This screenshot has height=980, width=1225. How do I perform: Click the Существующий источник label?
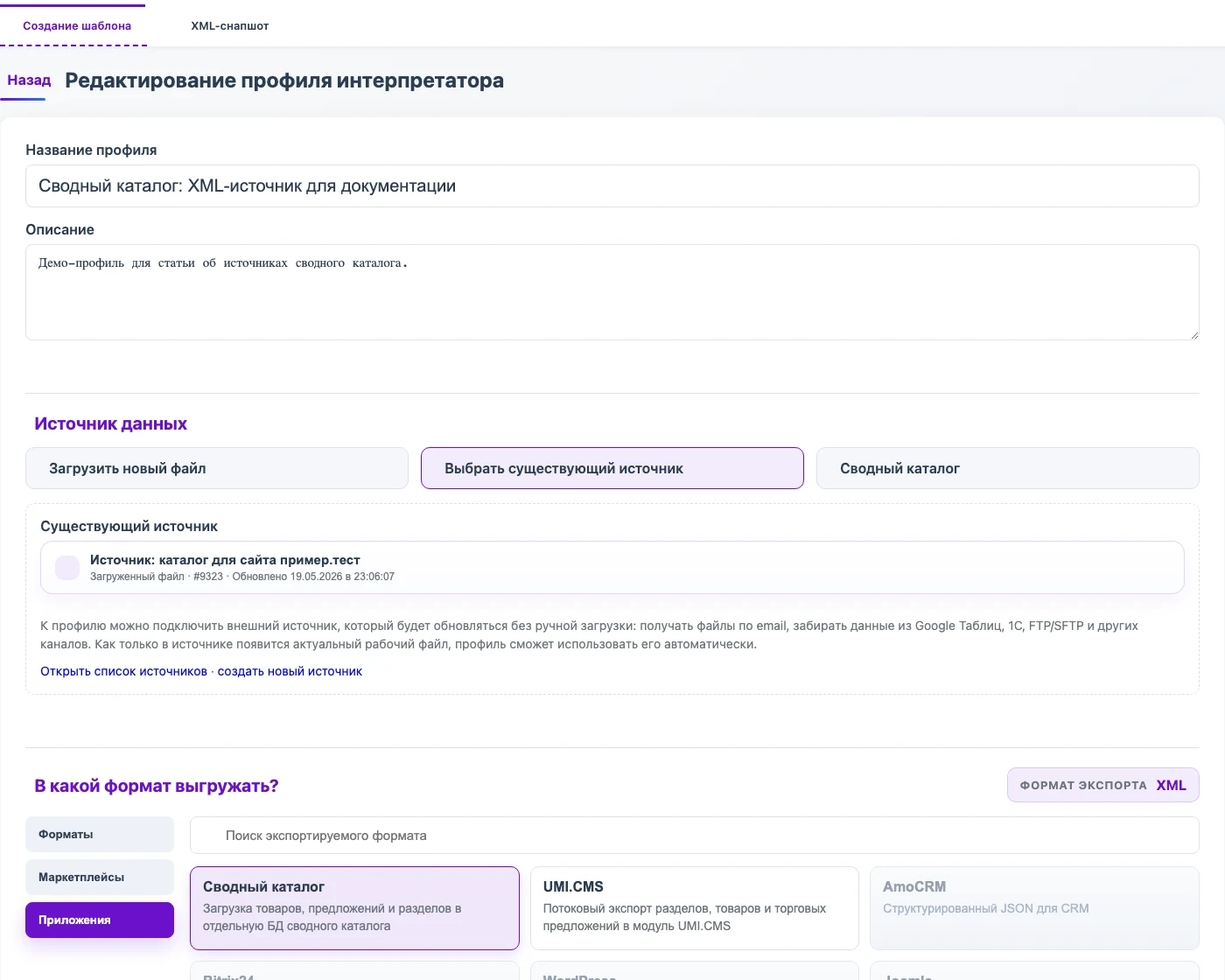[x=129, y=527]
